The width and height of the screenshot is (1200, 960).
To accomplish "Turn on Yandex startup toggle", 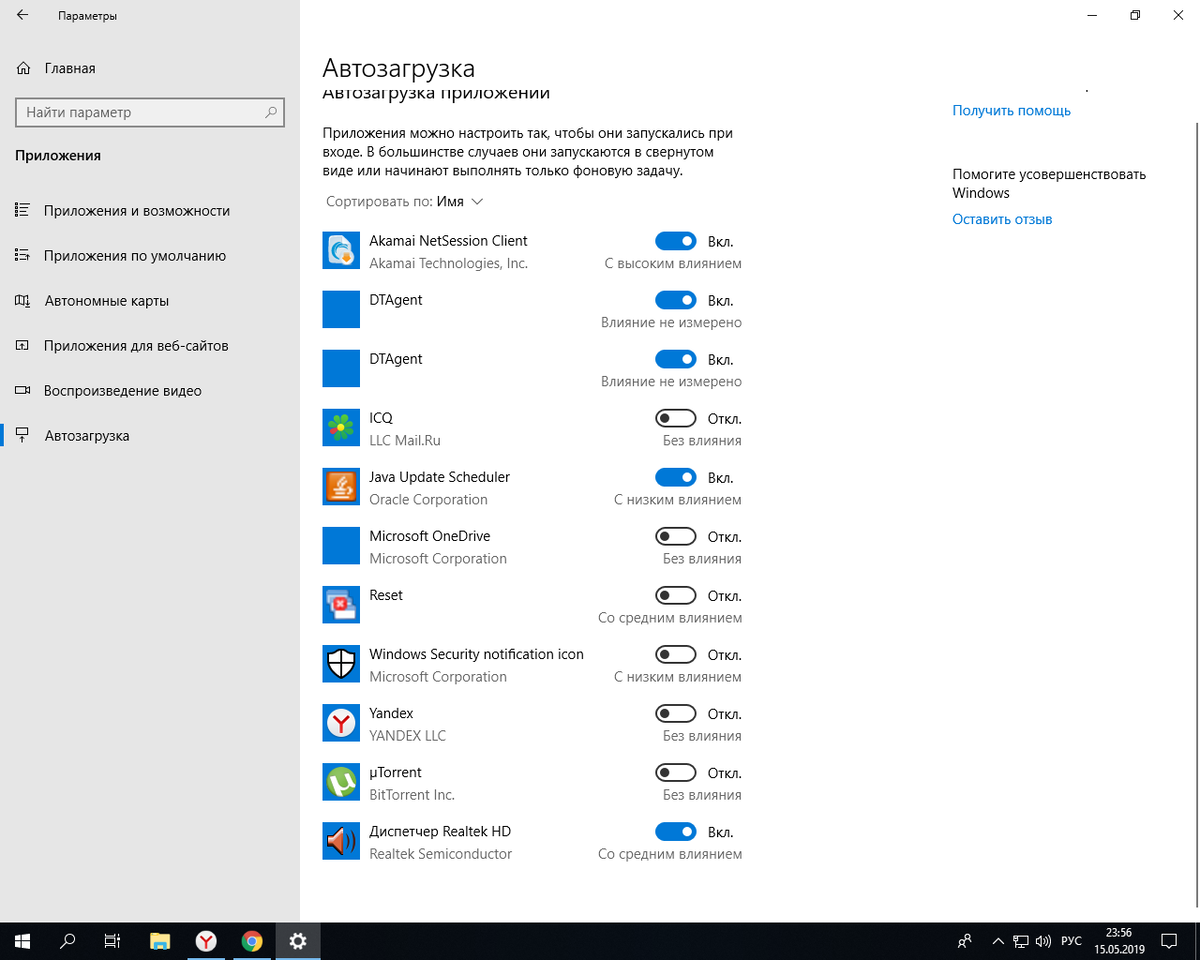I will click(676, 713).
